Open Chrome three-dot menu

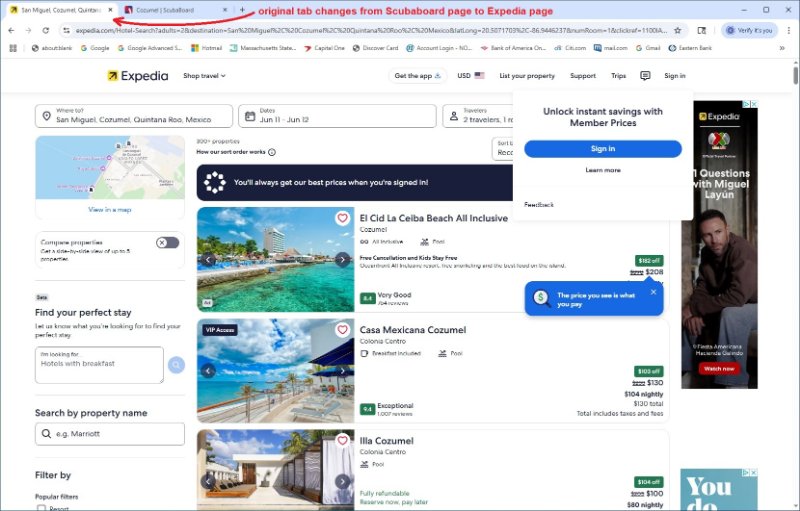point(789,31)
